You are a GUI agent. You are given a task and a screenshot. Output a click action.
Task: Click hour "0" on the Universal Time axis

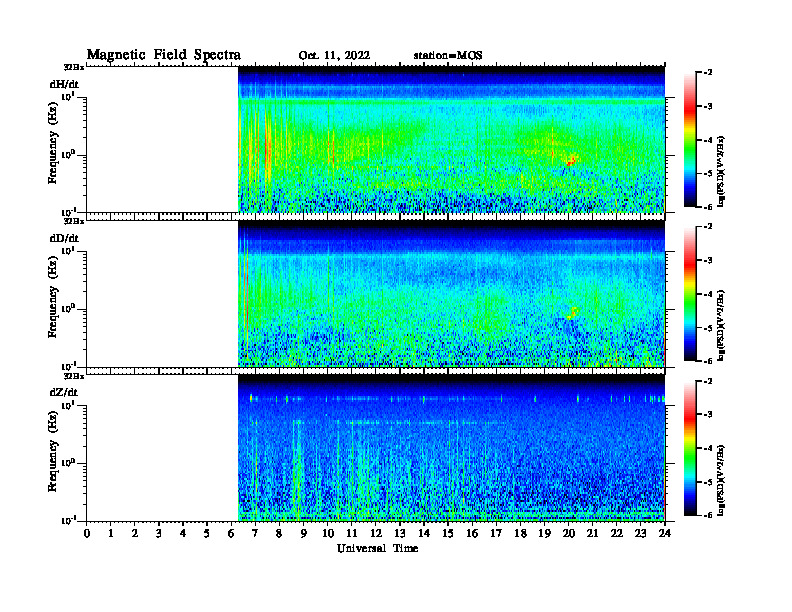tap(87, 534)
